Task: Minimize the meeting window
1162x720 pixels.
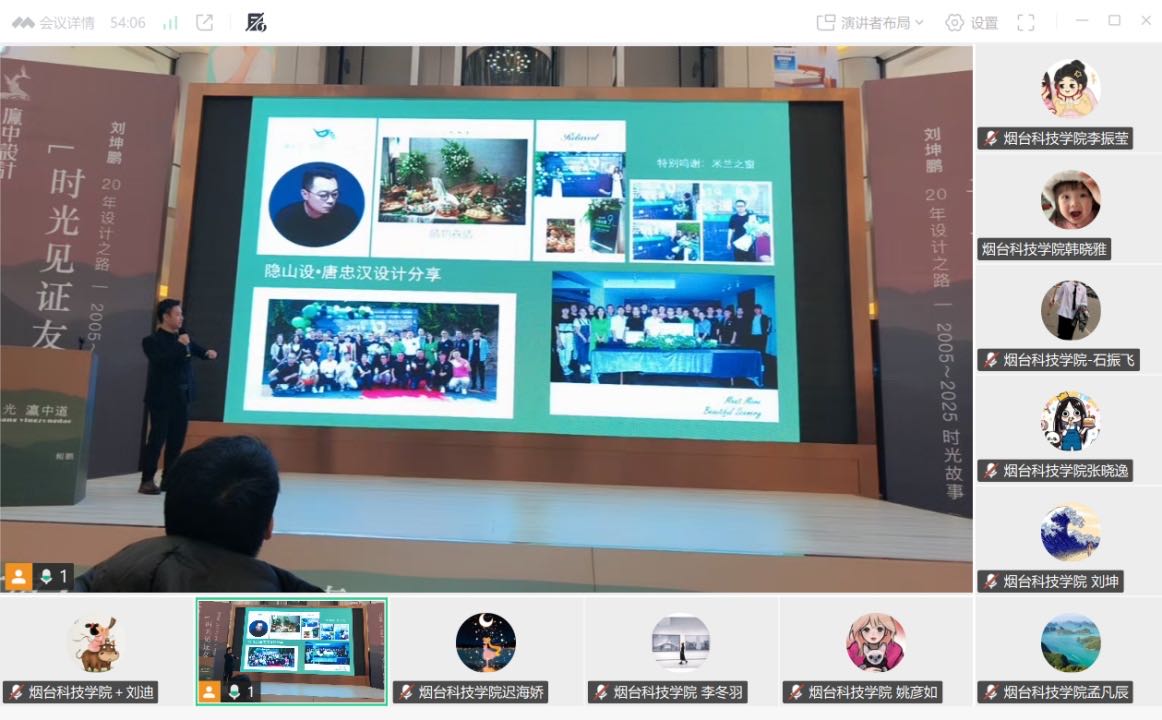Action: 1082,21
